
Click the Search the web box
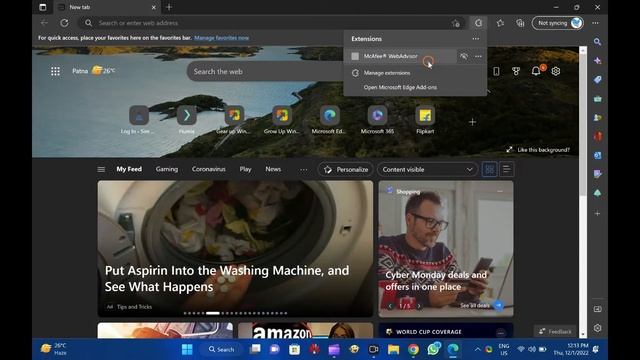pos(265,71)
